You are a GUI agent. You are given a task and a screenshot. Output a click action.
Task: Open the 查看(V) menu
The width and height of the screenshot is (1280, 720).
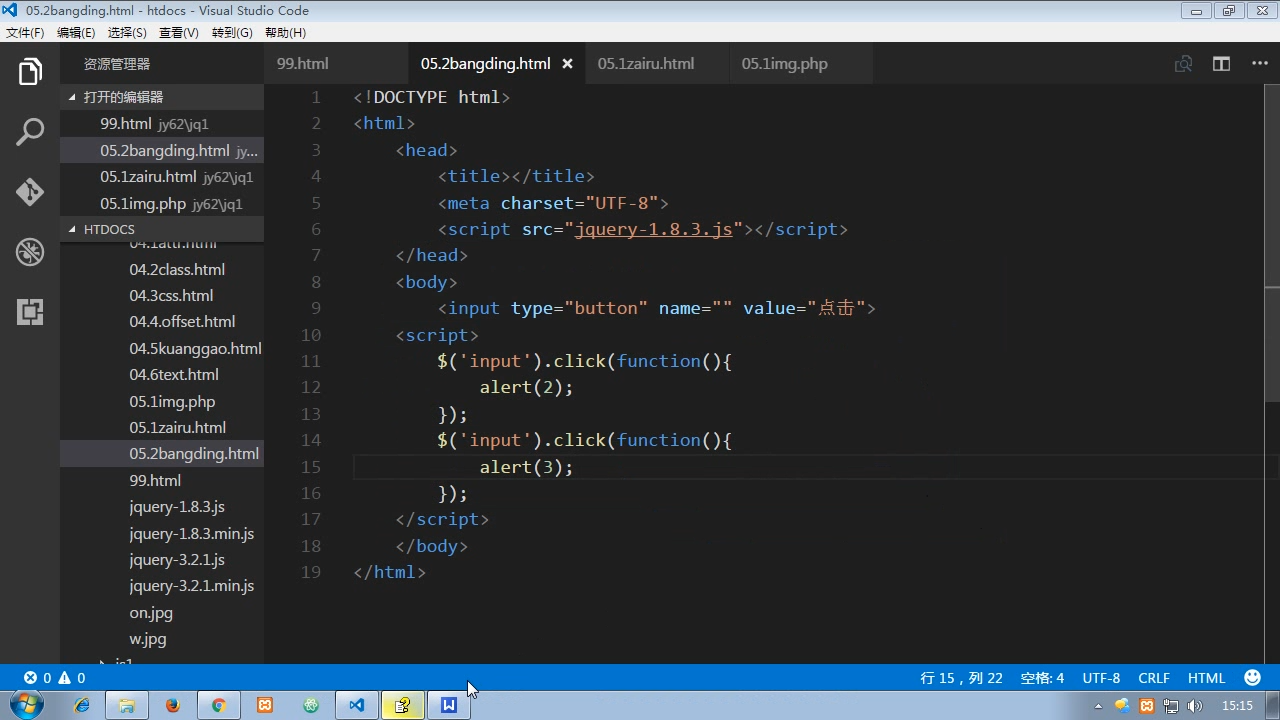click(x=179, y=32)
